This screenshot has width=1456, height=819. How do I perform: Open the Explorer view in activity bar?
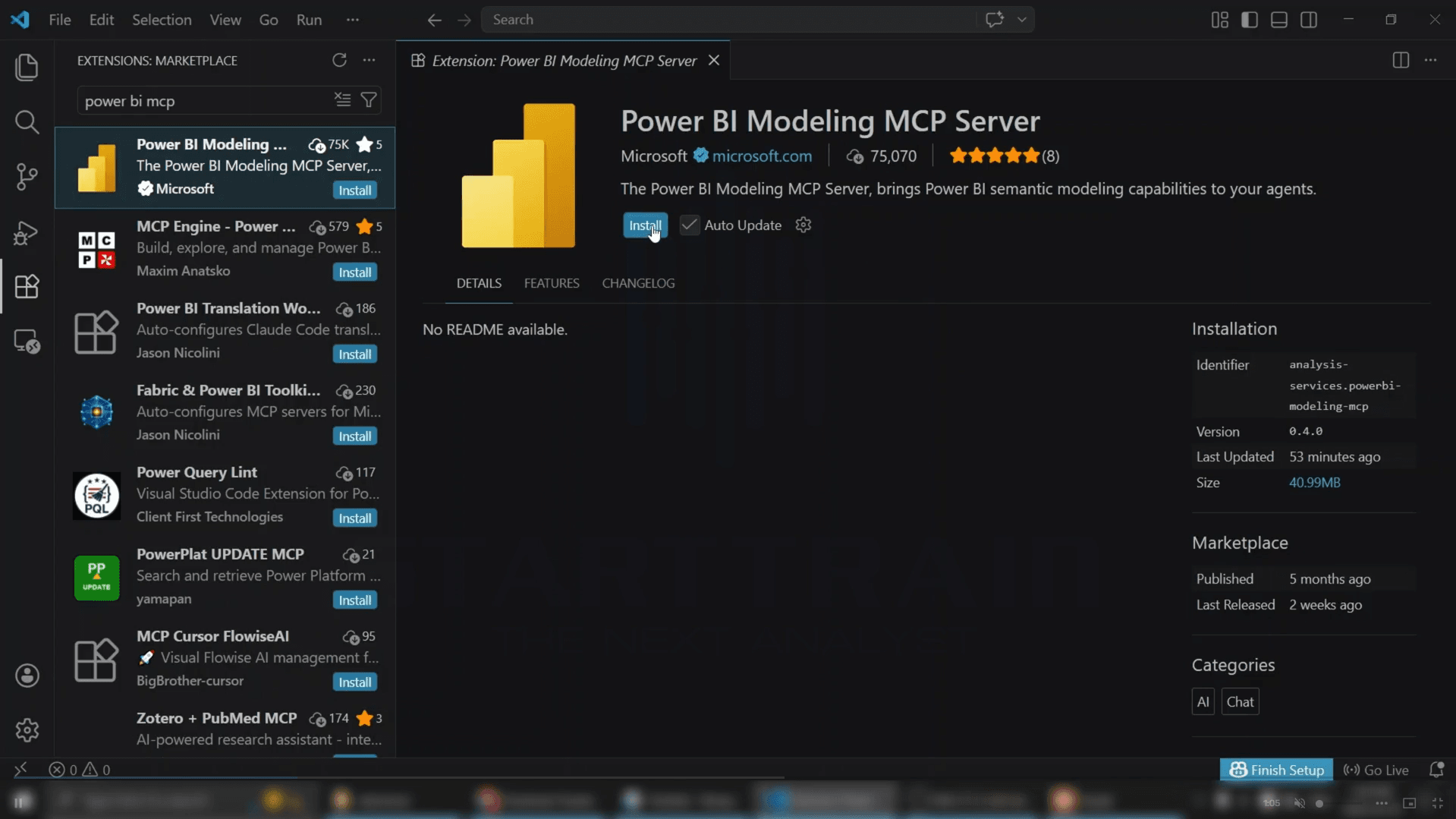27,67
